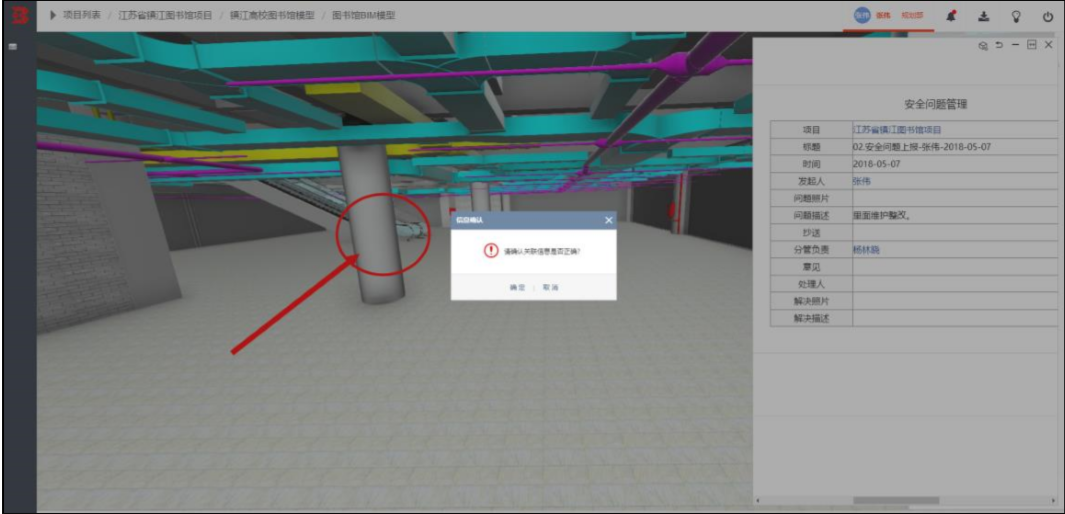The height and width of the screenshot is (514, 1065).
Task: Open the 分管负责 link 杨林晓
Action: pyautogui.click(x=867, y=249)
